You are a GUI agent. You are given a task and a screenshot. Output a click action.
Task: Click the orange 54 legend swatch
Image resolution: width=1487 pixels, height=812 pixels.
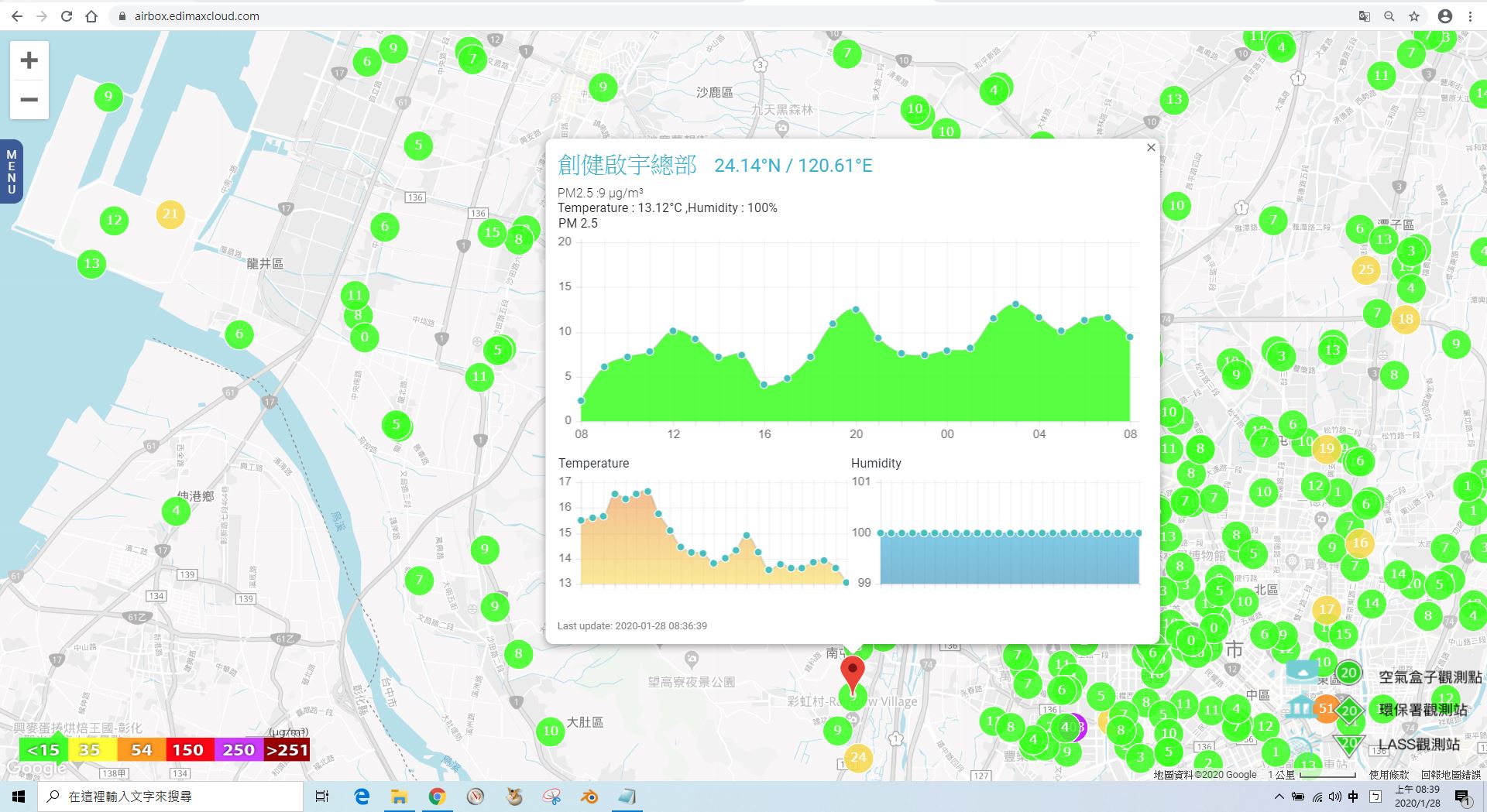(141, 750)
